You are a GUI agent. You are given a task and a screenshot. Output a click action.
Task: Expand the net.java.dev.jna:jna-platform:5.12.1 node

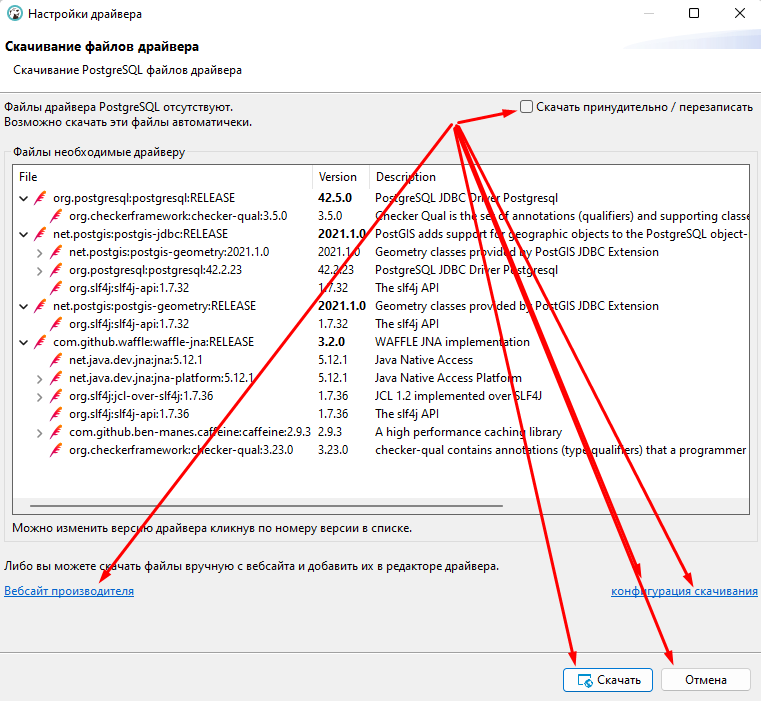(39, 378)
